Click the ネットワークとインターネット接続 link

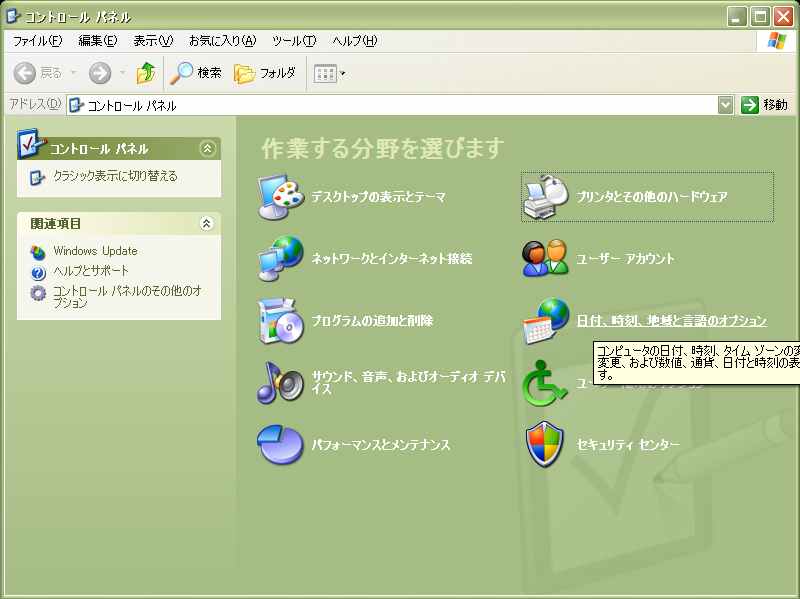(392, 259)
